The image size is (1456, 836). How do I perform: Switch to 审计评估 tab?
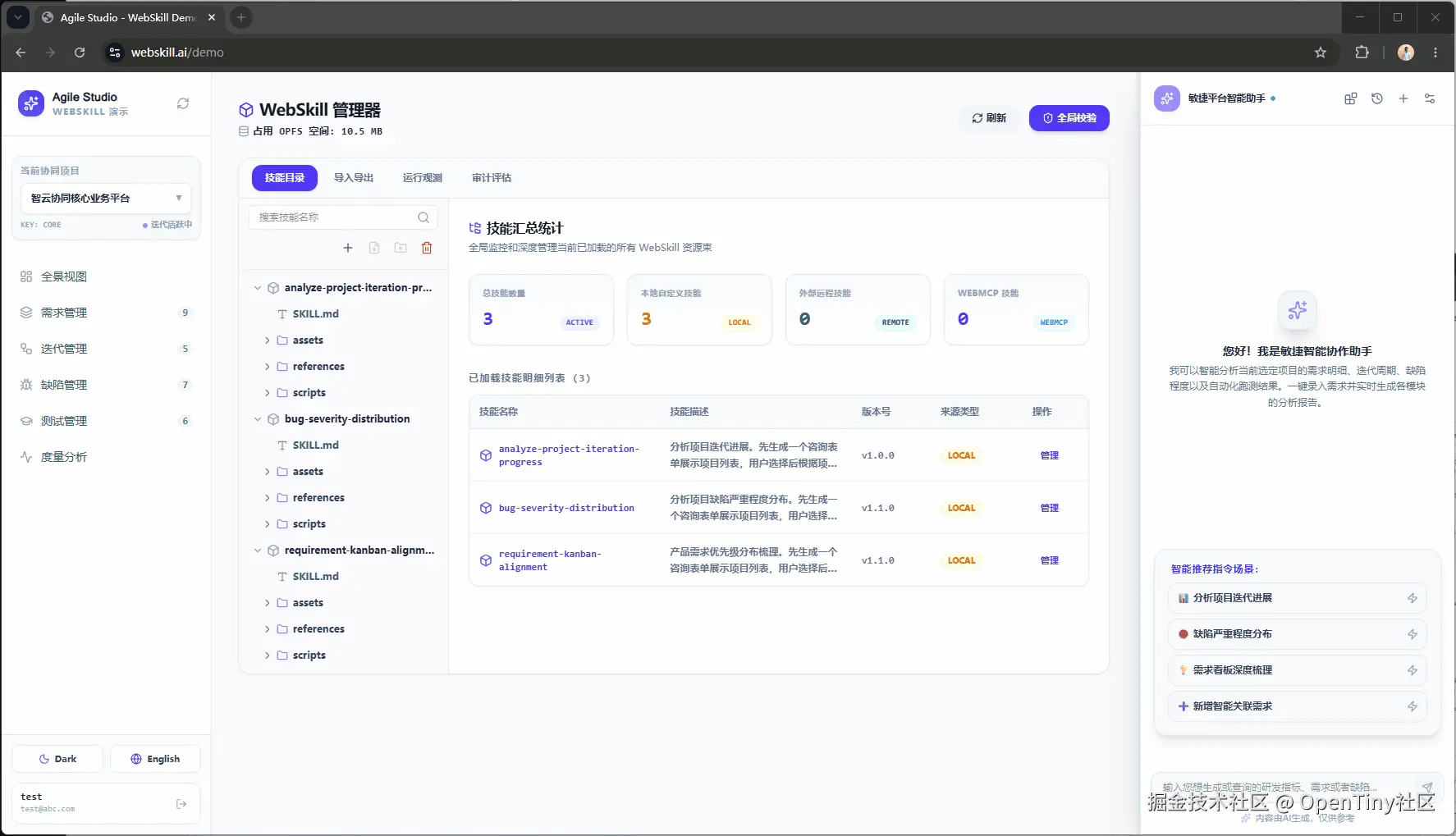[492, 177]
